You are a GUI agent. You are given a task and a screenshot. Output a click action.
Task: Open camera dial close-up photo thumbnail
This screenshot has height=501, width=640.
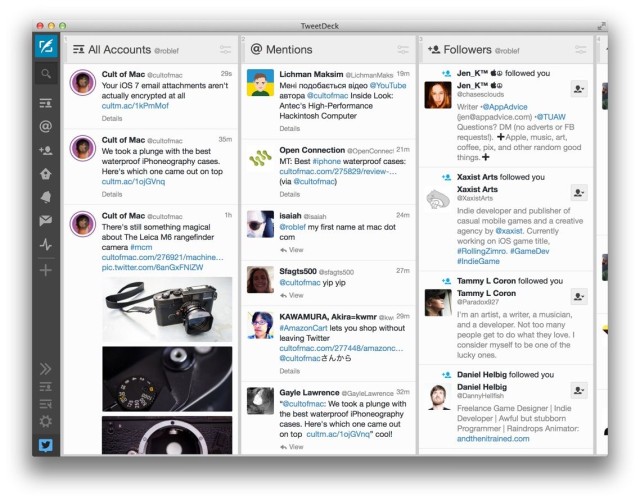[167, 379]
